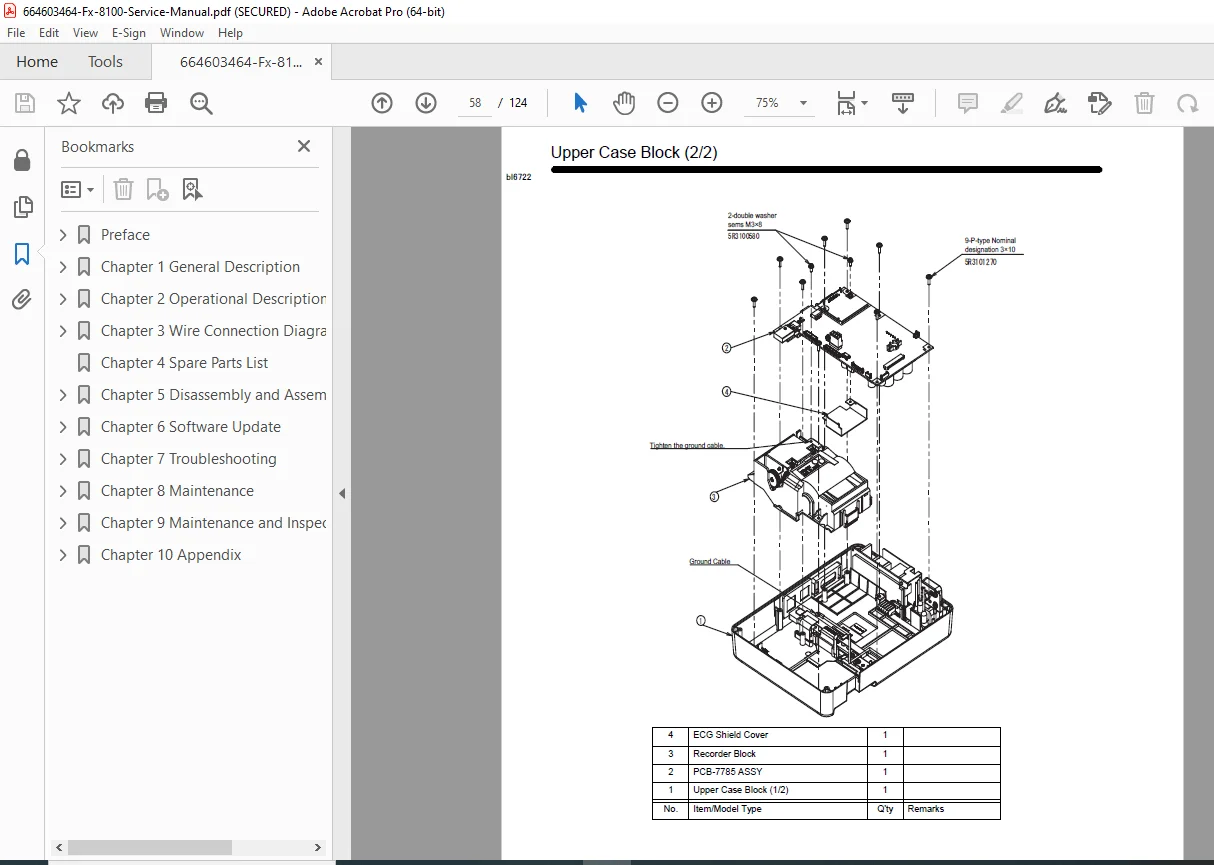The height and width of the screenshot is (865, 1214).
Task: Click the Recorder Block table cell
Action: (x=778, y=754)
